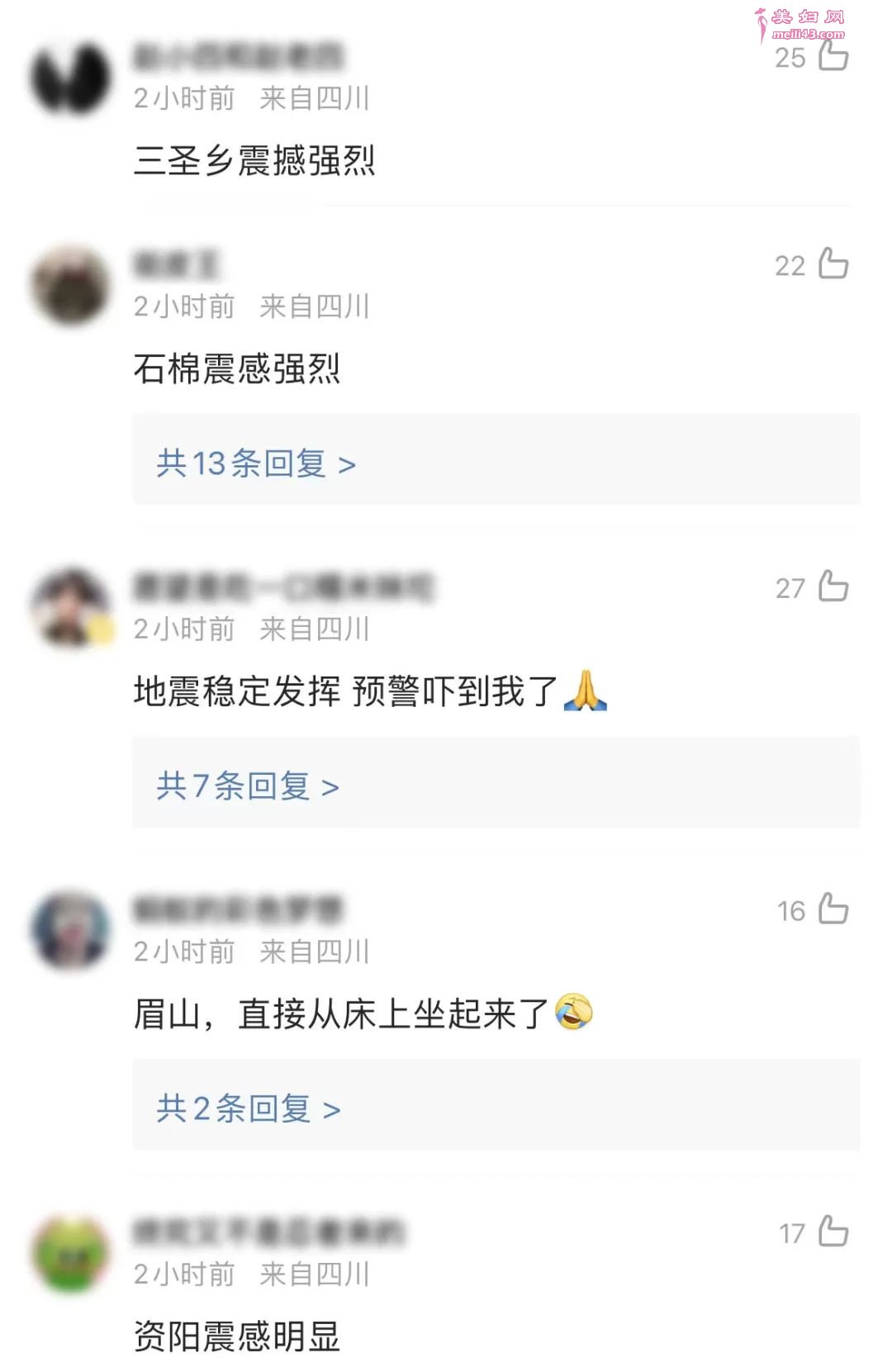Viewport: 892px width, 1372px height.
Task: Open green frog avatar of 资阳 commenter
Action: (71, 1254)
